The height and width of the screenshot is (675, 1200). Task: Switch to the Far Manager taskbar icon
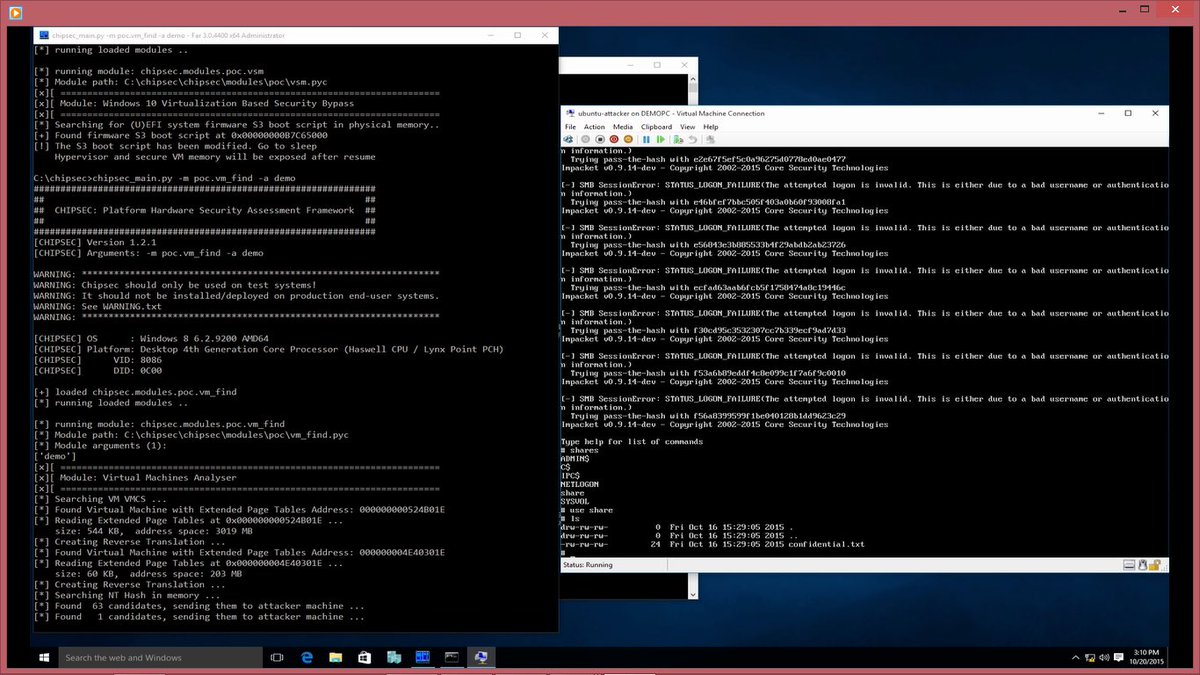[423, 657]
